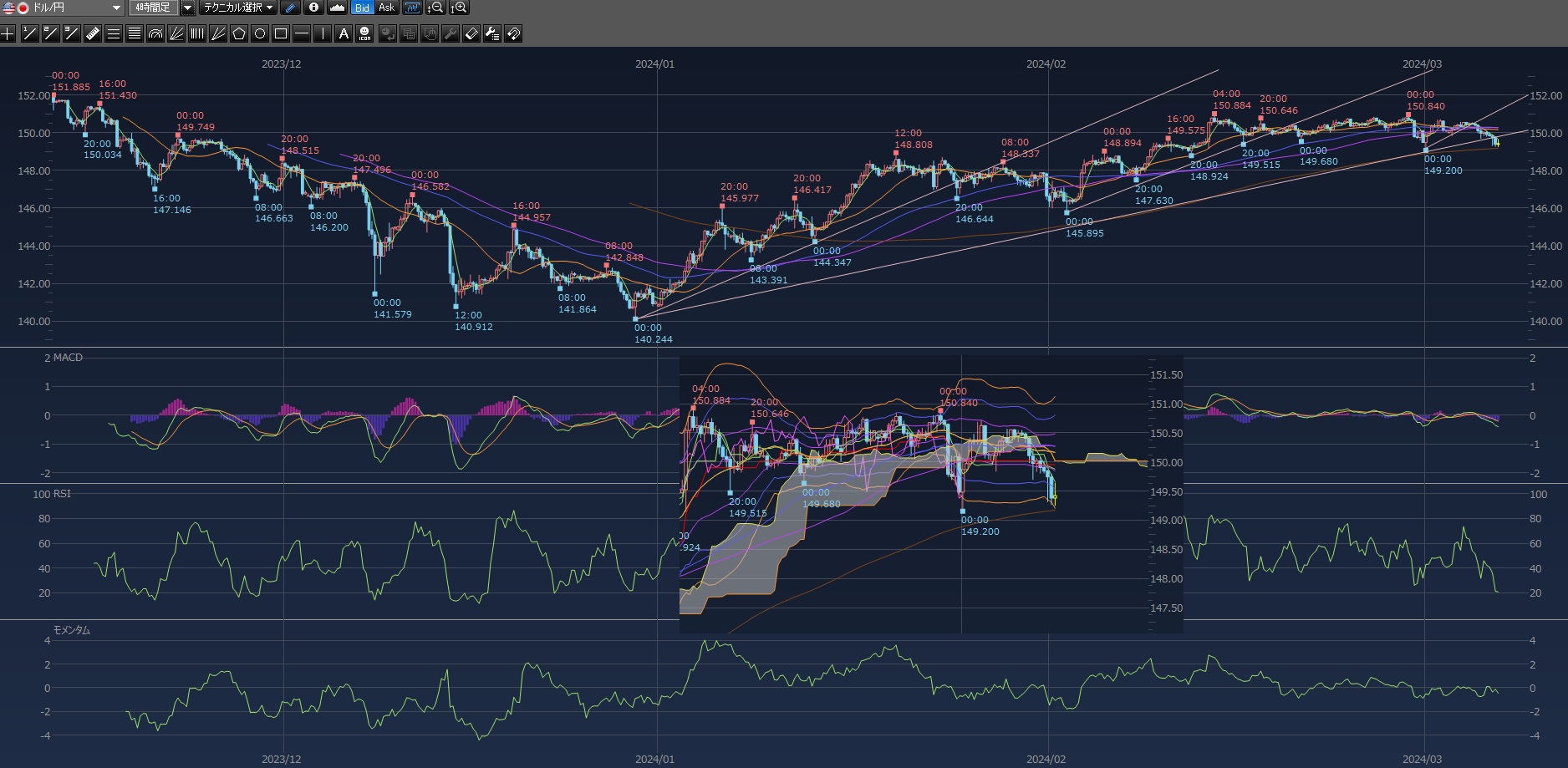The image size is (1568, 768).
Task: Pick the pentagon shape drawing tool
Action: pos(239,33)
